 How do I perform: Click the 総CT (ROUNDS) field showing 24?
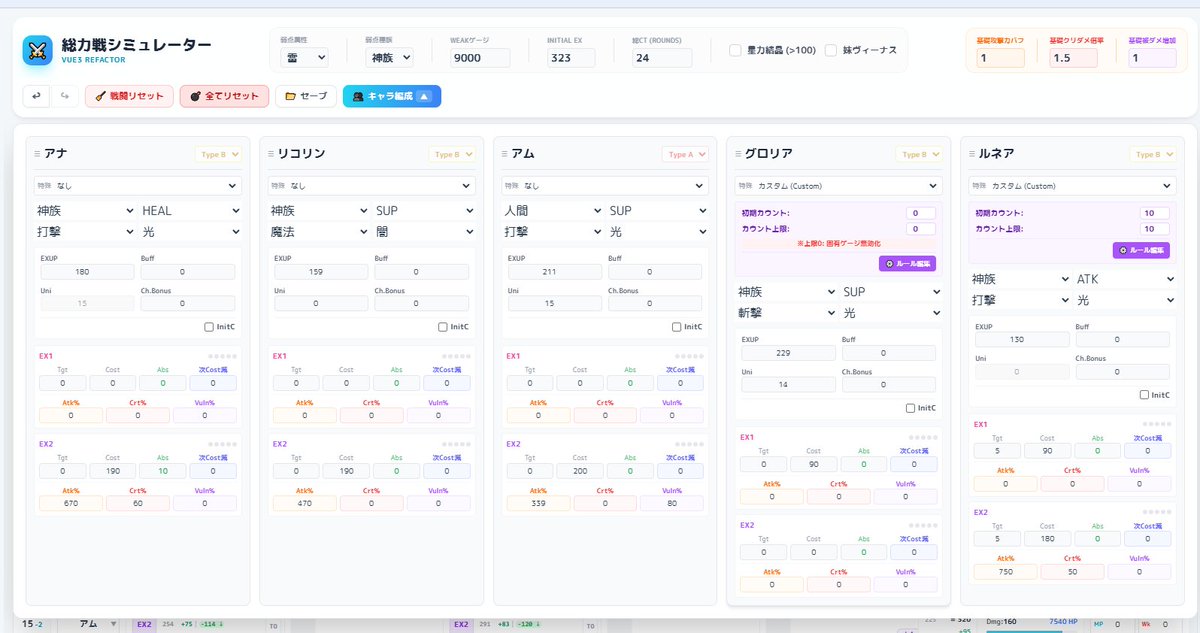tap(661, 58)
